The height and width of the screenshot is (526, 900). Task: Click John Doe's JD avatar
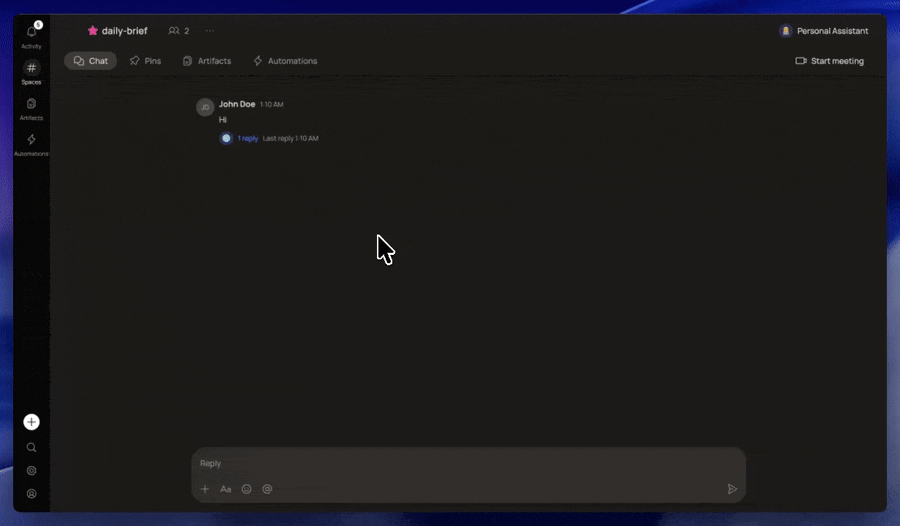[205, 107]
